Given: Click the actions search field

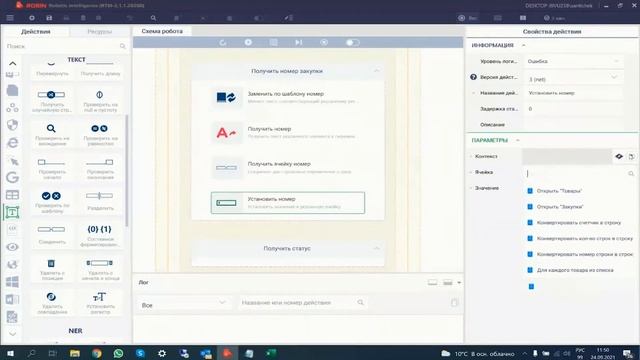Looking at the screenshot, I should tap(65, 46).
